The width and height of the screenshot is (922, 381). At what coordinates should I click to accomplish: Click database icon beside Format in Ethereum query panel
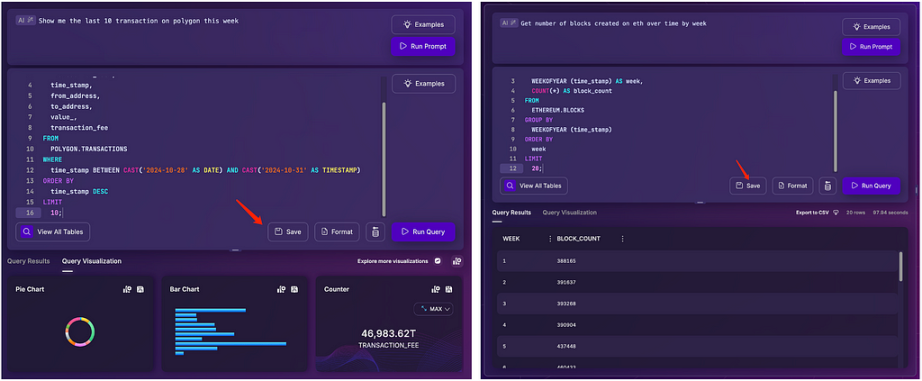click(828, 186)
